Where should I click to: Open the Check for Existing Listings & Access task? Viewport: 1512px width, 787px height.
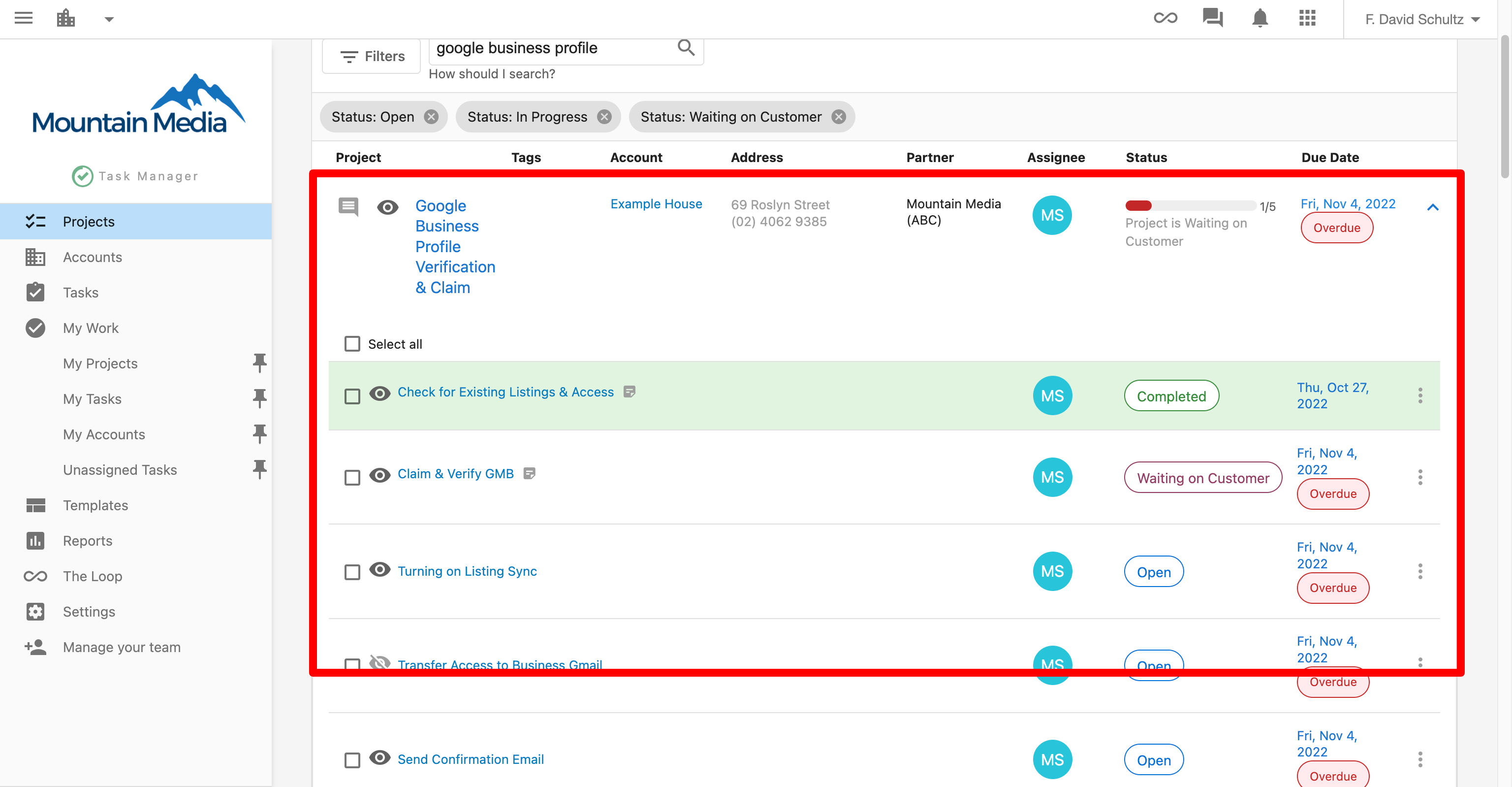[x=505, y=392]
